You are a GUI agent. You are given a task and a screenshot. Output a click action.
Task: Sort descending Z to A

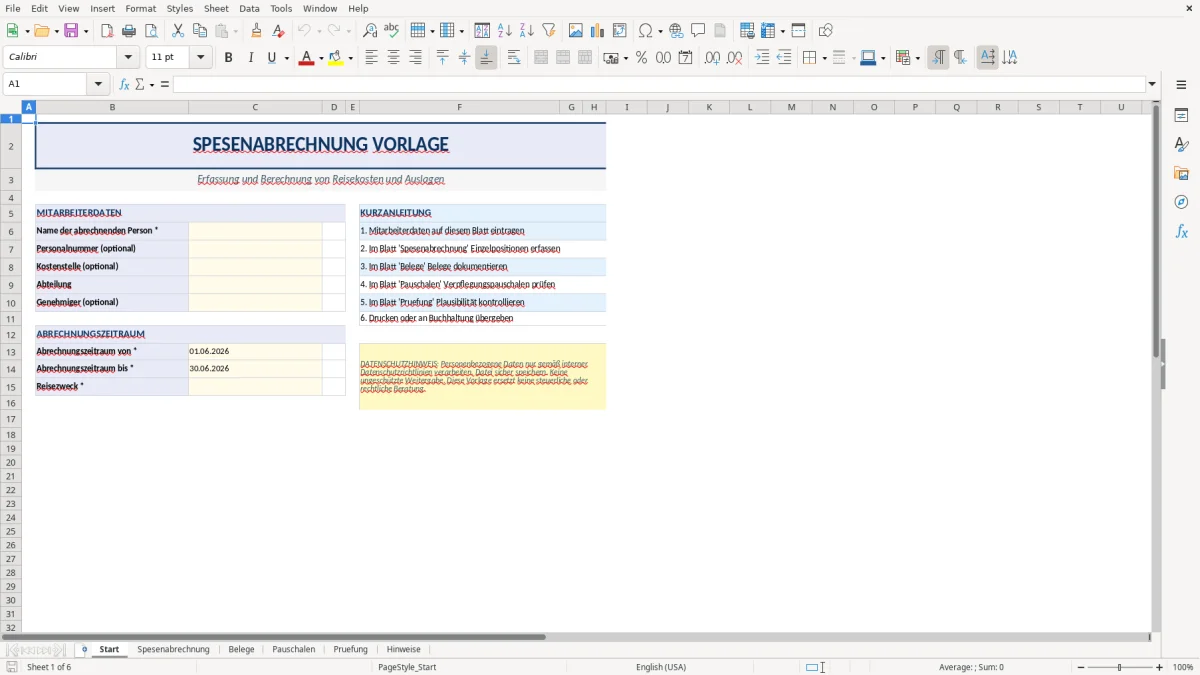point(527,31)
